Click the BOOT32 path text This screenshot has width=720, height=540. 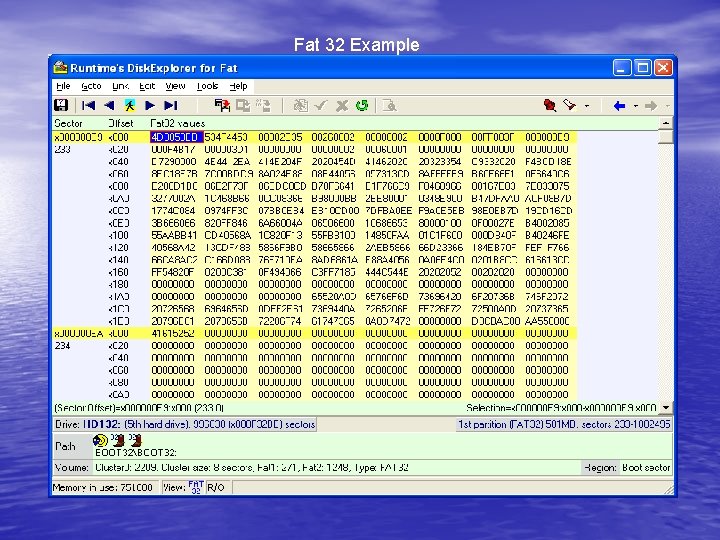coord(135,452)
